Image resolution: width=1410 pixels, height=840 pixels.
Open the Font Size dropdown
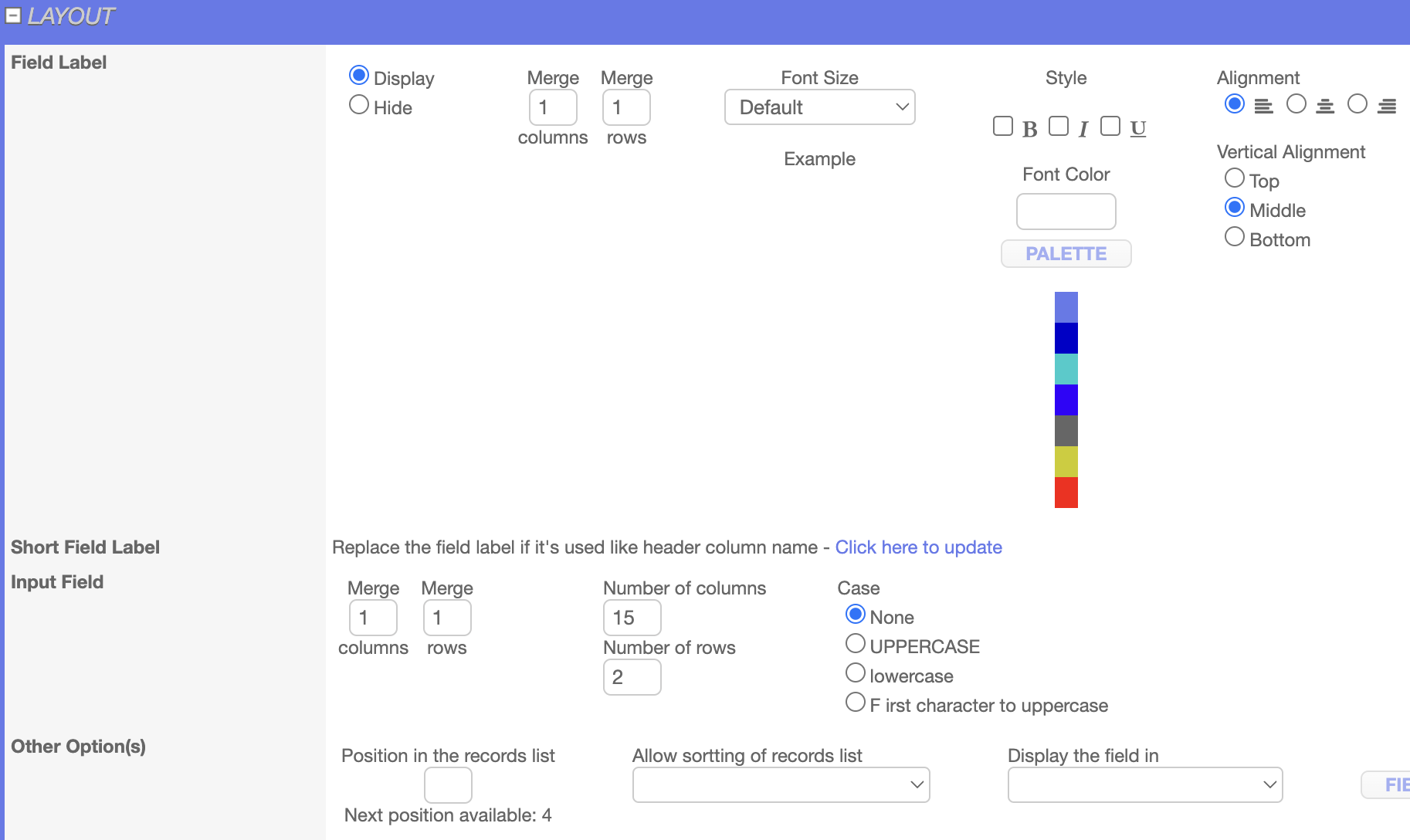point(819,107)
